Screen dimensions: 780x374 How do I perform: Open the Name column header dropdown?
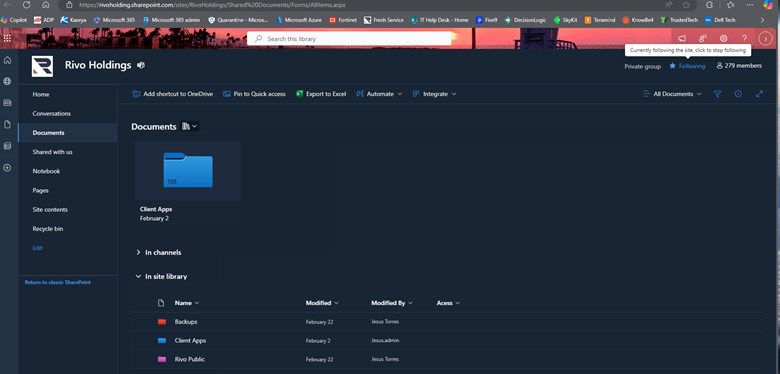187,303
